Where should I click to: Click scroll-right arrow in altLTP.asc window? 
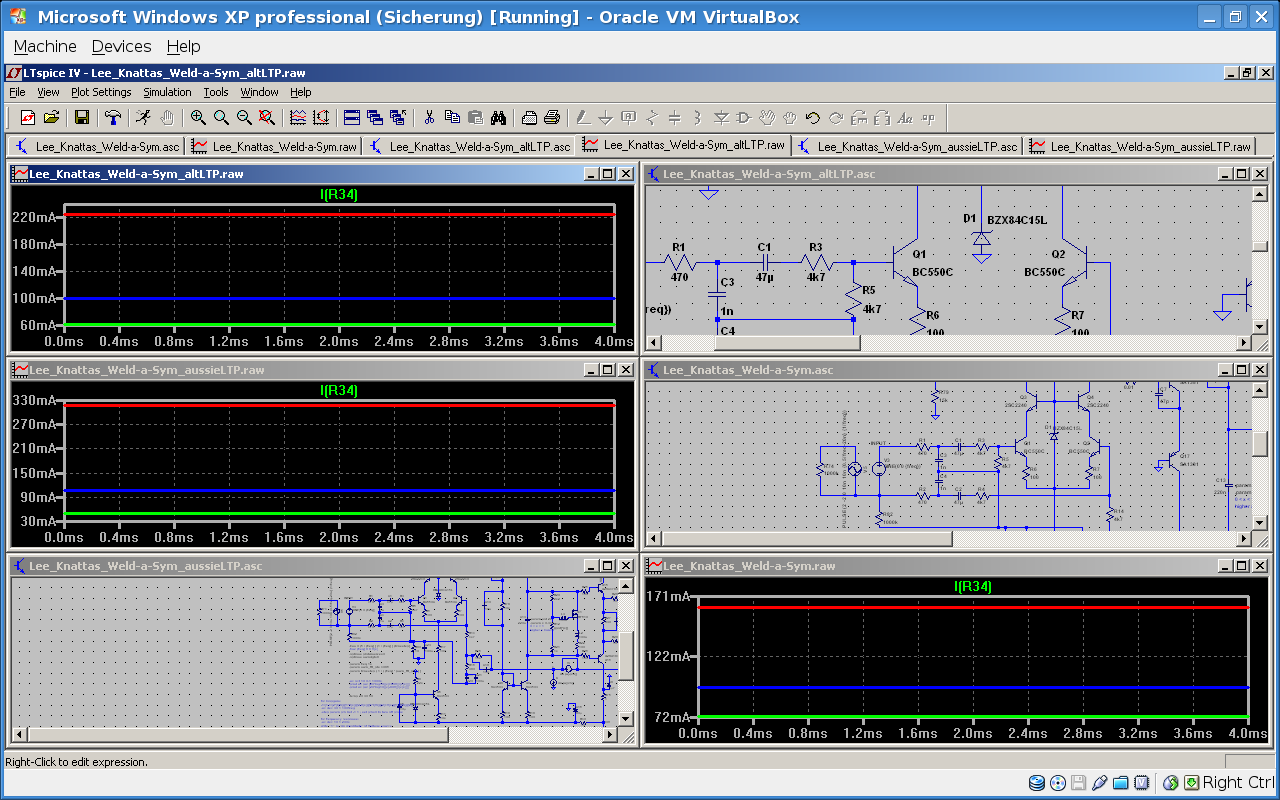1244,343
